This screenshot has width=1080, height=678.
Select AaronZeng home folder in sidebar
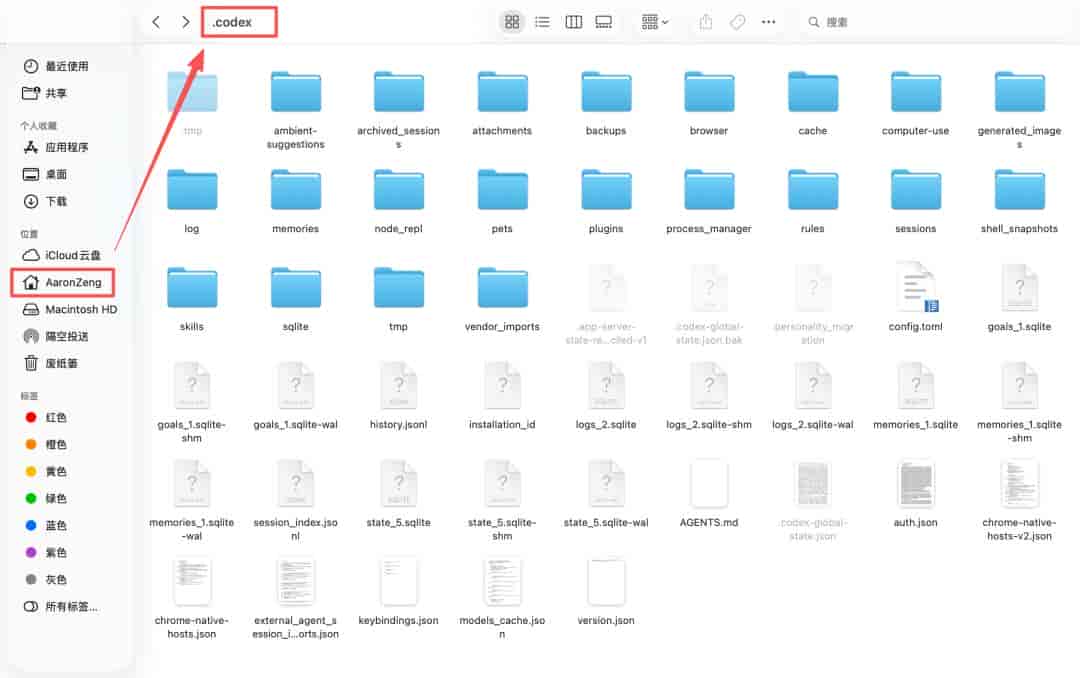pyautogui.click(x=62, y=282)
